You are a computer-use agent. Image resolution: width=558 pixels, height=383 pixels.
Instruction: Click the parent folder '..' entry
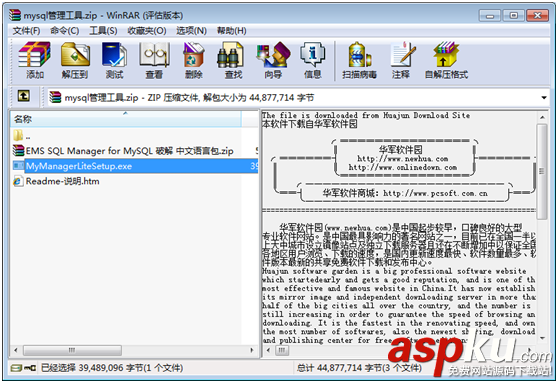click(x=22, y=136)
